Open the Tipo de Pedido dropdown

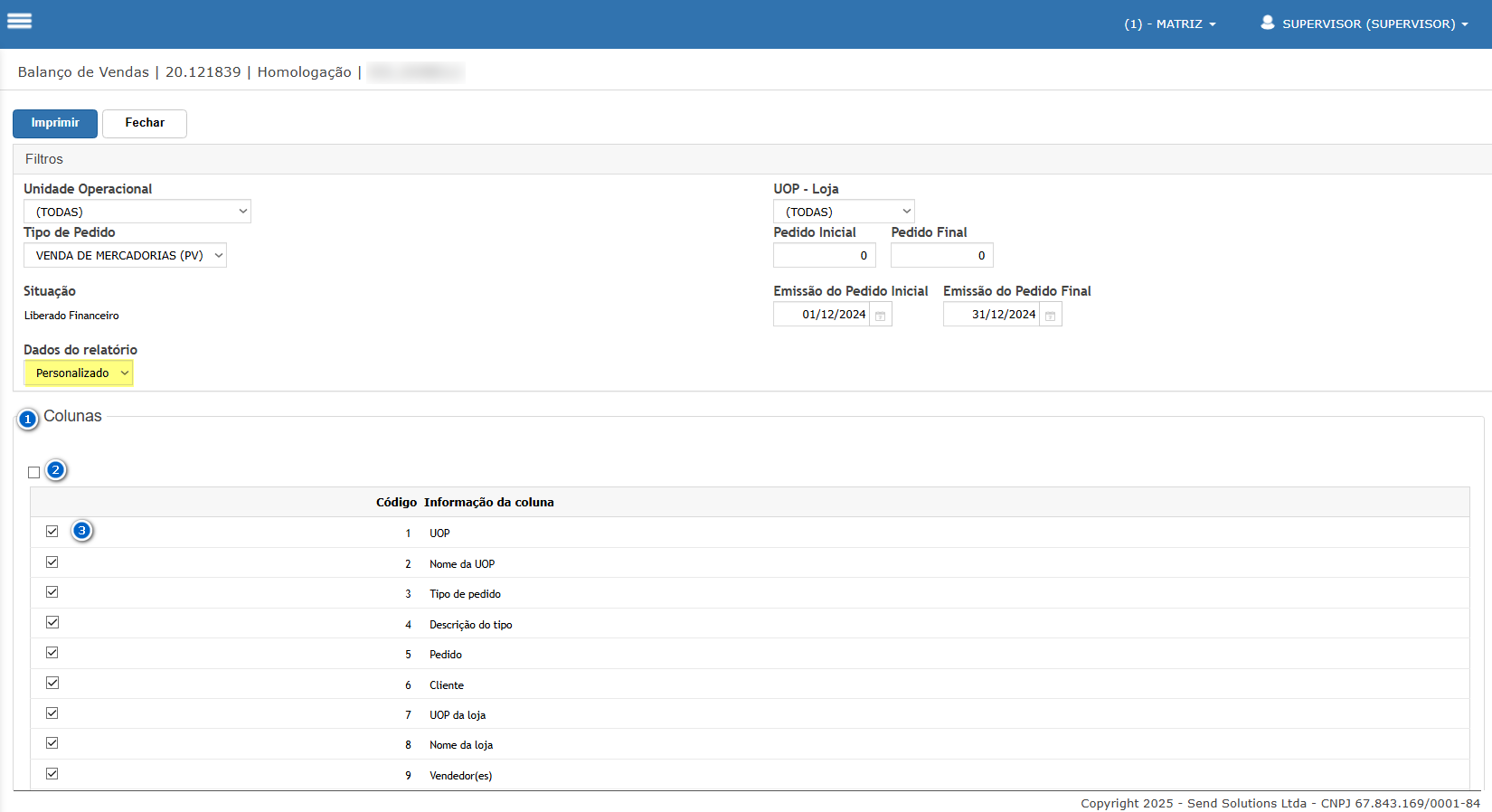click(125, 256)
